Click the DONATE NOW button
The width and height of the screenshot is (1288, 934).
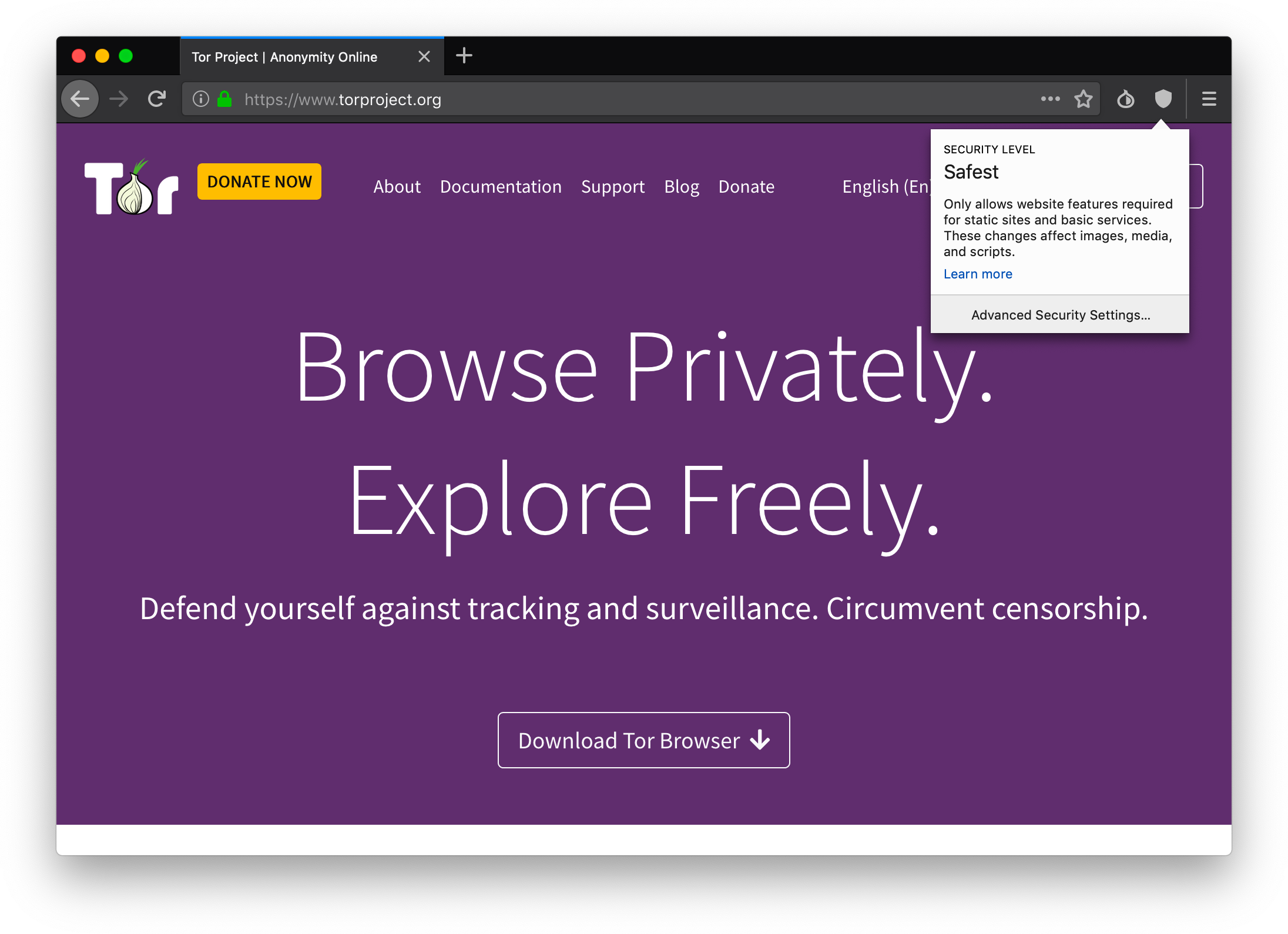pyautogui.click(x=259, y=182)
